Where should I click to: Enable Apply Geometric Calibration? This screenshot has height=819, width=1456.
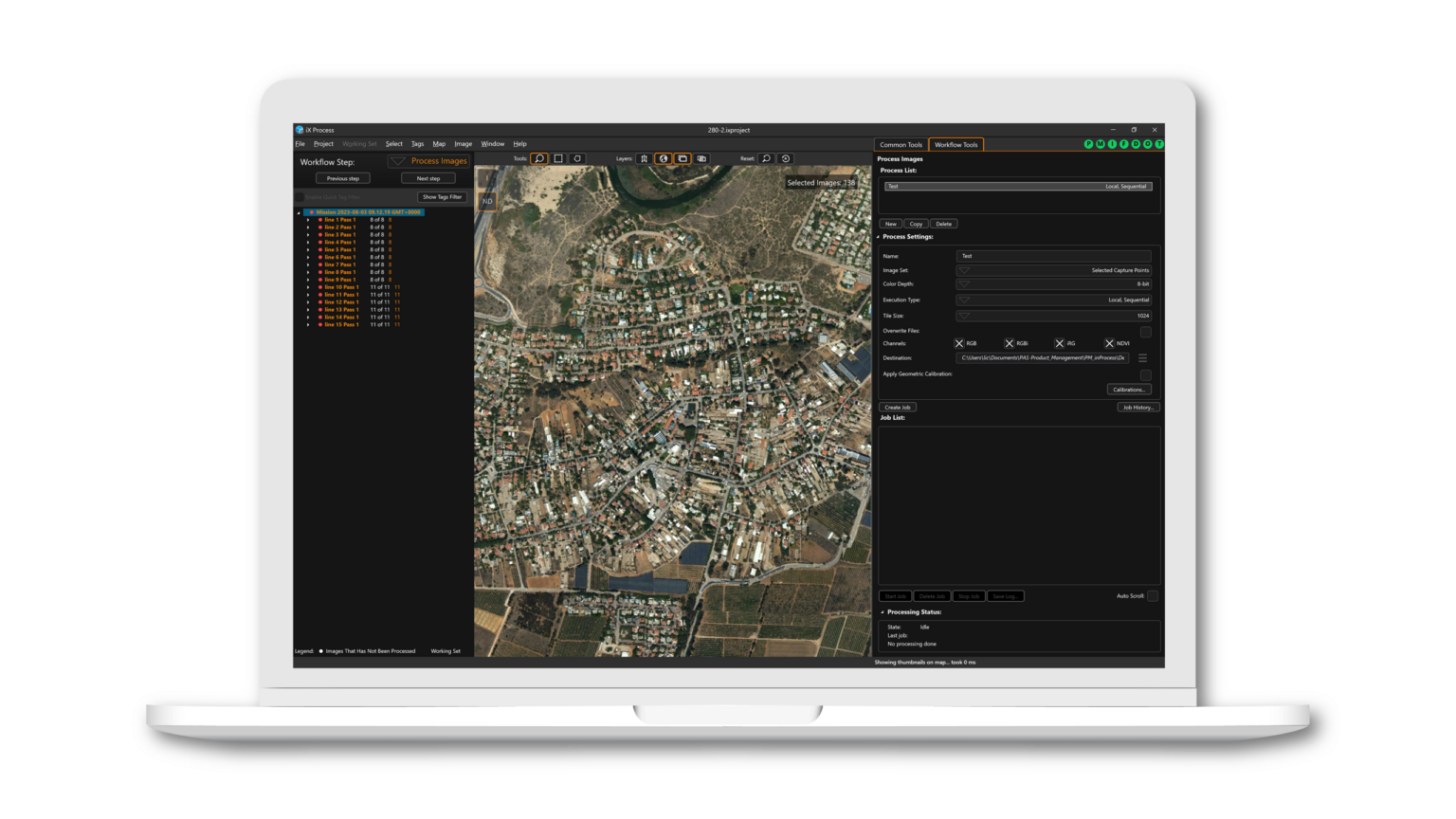click(x=1145, y=374)
